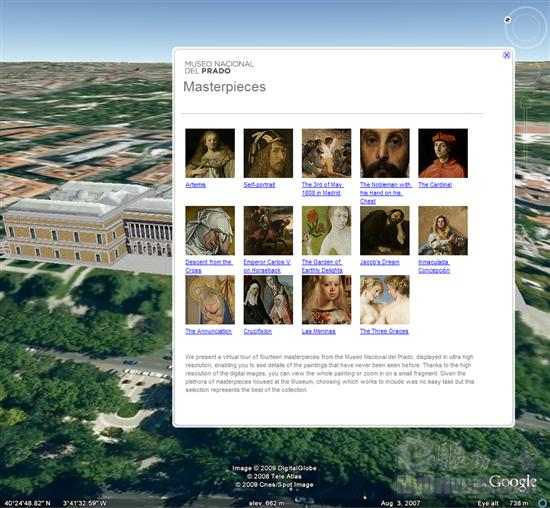
Task: Click Image © 2009 DigitalGlobe attribution
Action: click(x=274, y=468)
